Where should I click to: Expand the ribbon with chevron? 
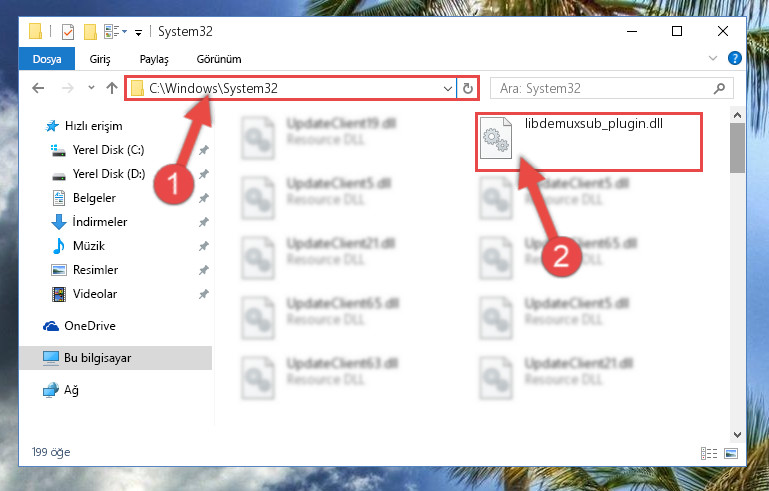tap(713, 58)
